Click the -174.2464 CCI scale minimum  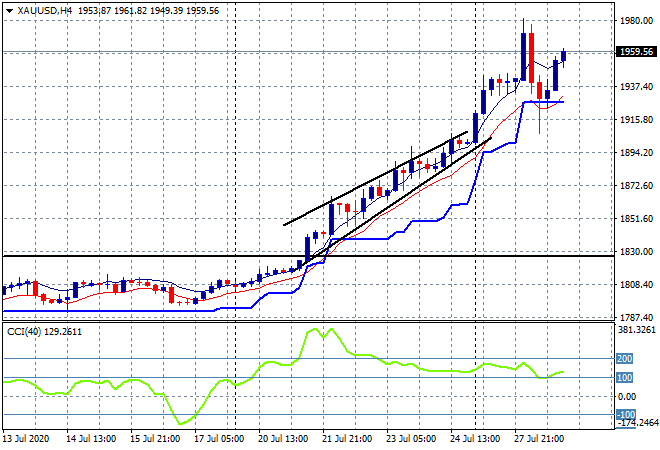point(637,423)
